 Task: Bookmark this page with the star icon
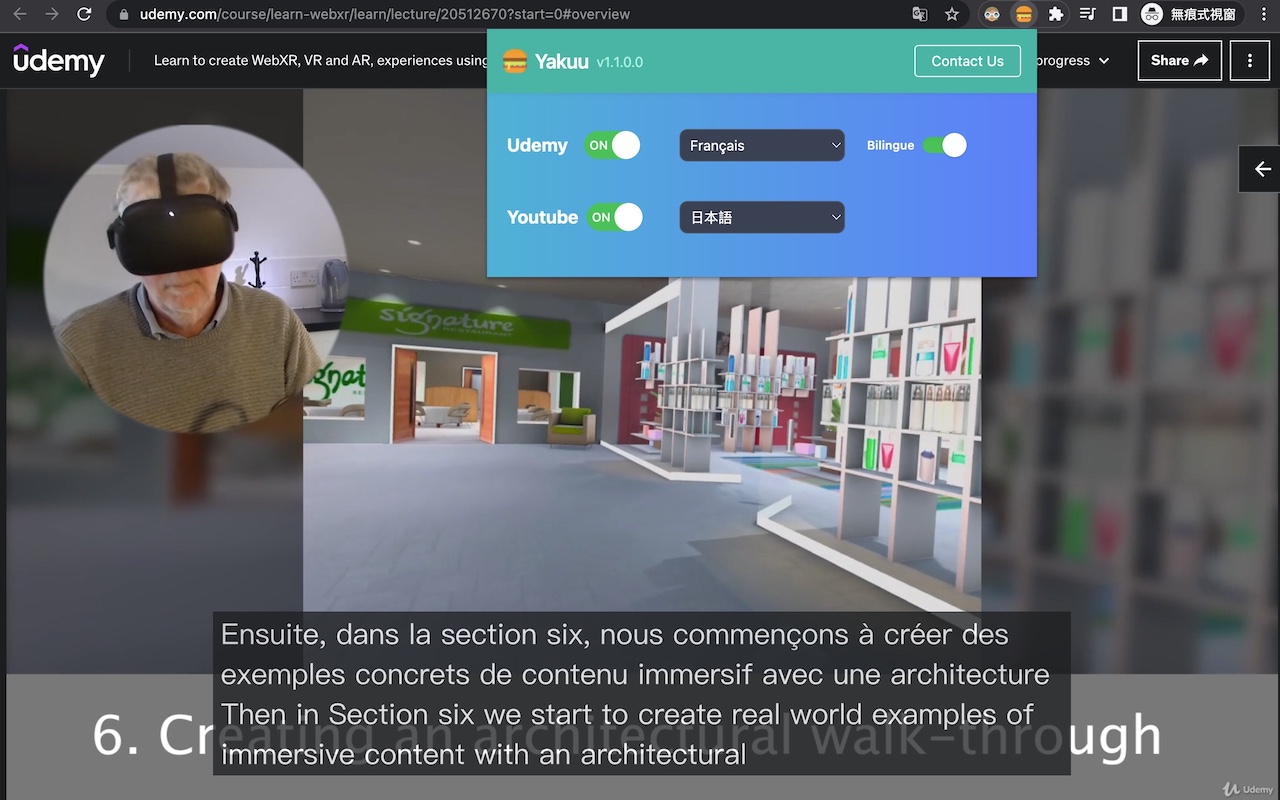[x=952, y=15]
